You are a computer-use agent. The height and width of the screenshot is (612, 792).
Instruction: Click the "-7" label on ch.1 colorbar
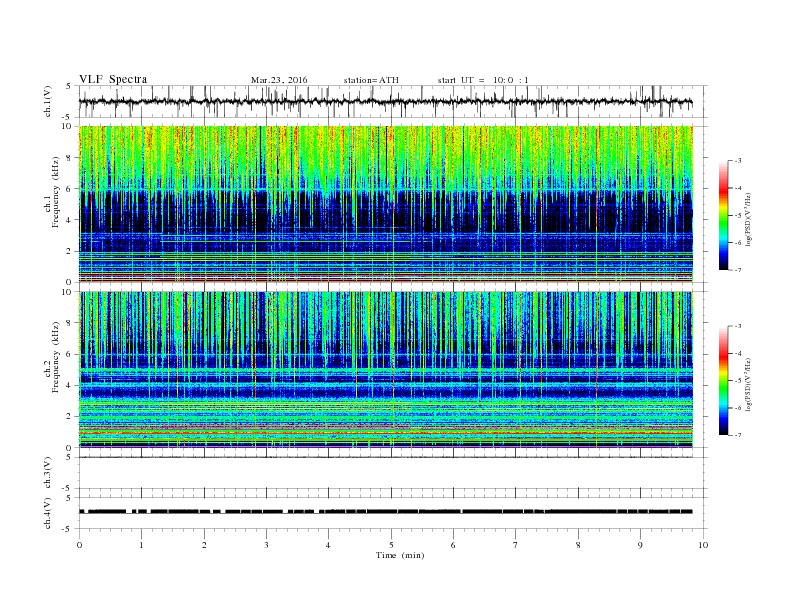coord(738,270)
